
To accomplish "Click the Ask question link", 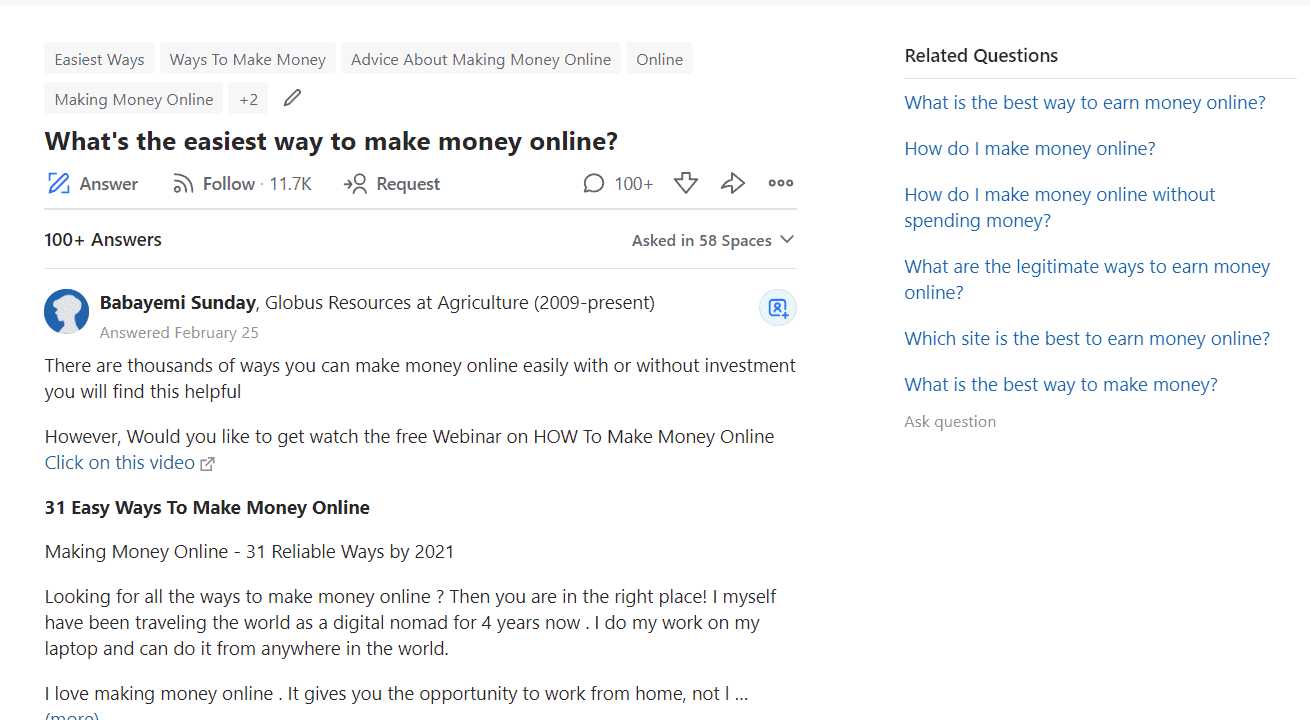I will (950, 422).
